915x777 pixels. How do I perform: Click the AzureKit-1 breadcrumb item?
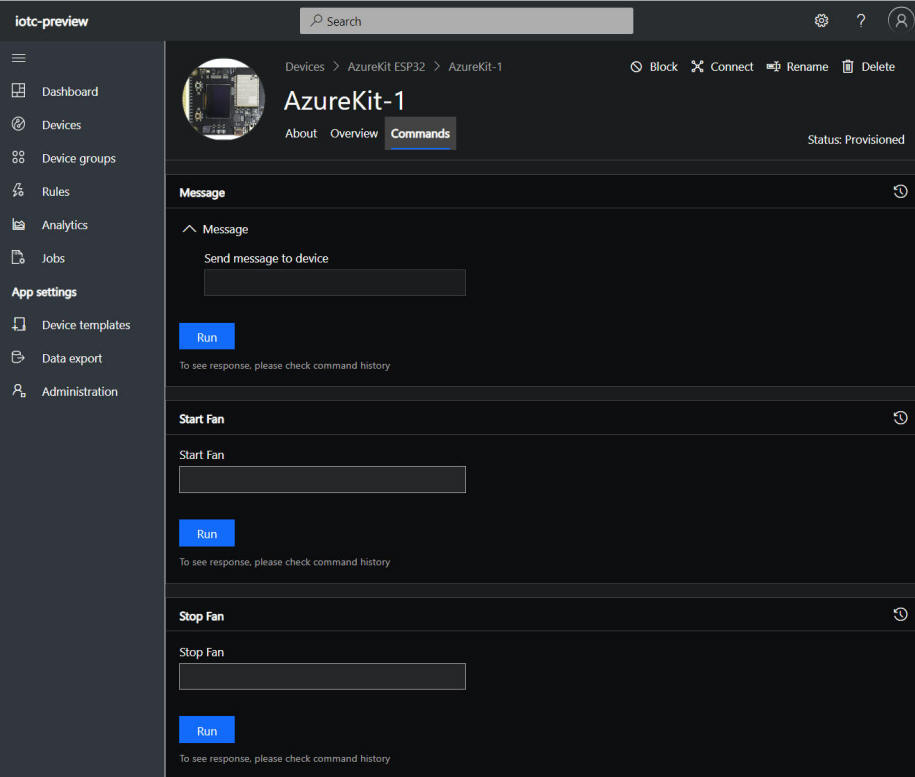coord(475,66)
